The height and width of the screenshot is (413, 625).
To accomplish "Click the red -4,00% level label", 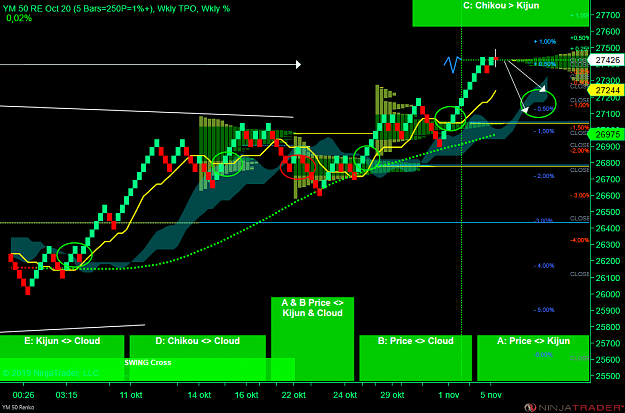I will pos(580,240).
